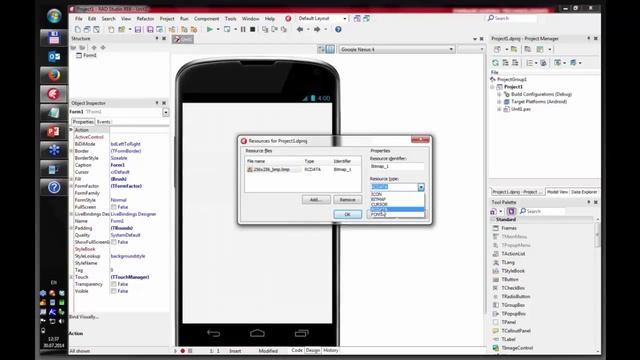The height and width of the screenshot is (360, 640).
Task: Click the Resource identifier input field
Action: (x=397, y=167)
